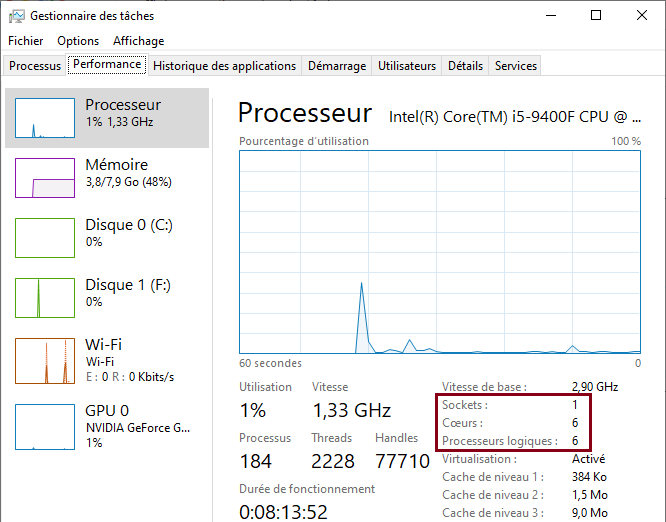The width and height of the screenshot is (666, 522).
Task: Select the Disque 1 (F:) graph icon
Action: (x=45, y=298)
